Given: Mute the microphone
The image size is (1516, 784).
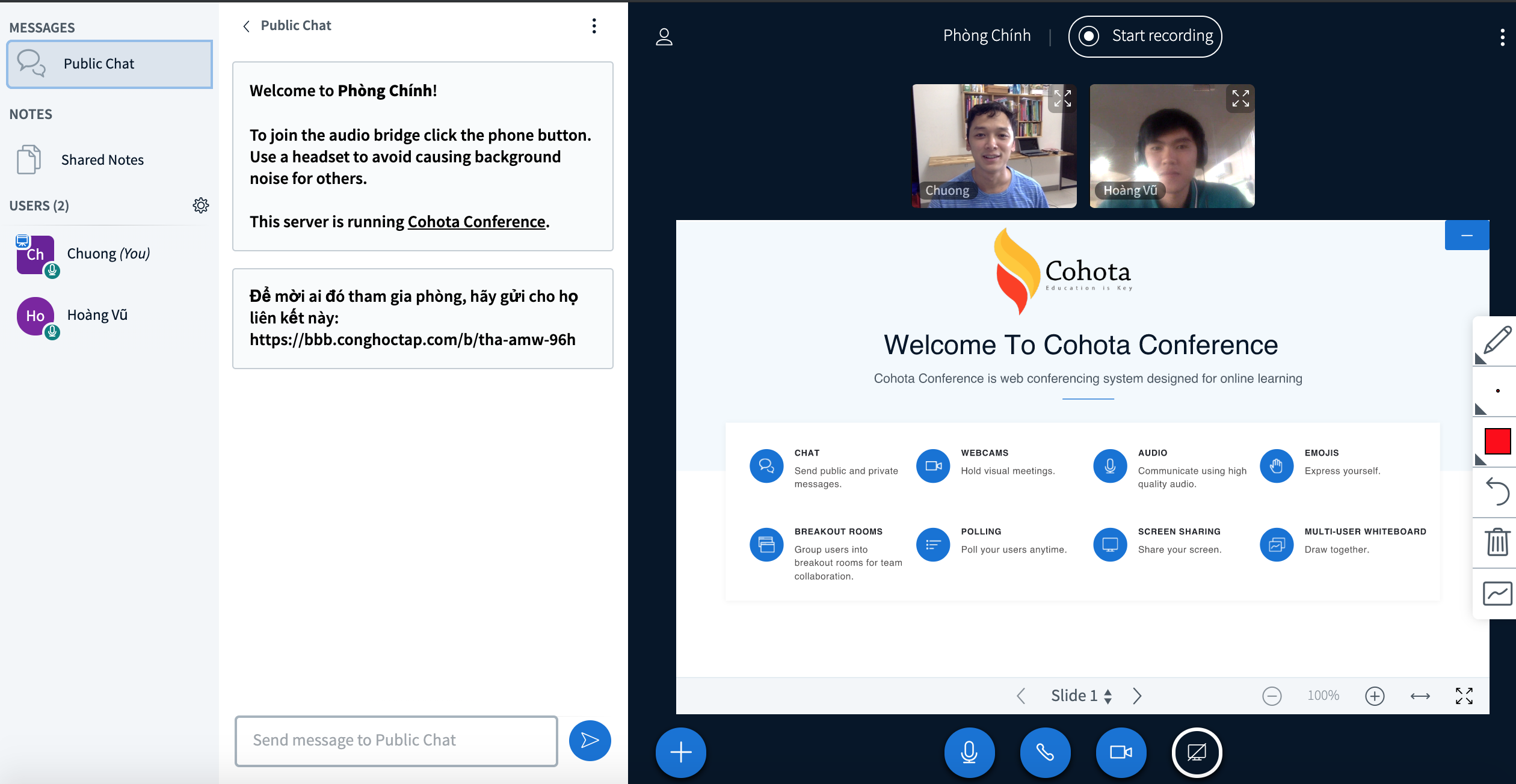Looking at the screenshot, I should tap(969, 752).
